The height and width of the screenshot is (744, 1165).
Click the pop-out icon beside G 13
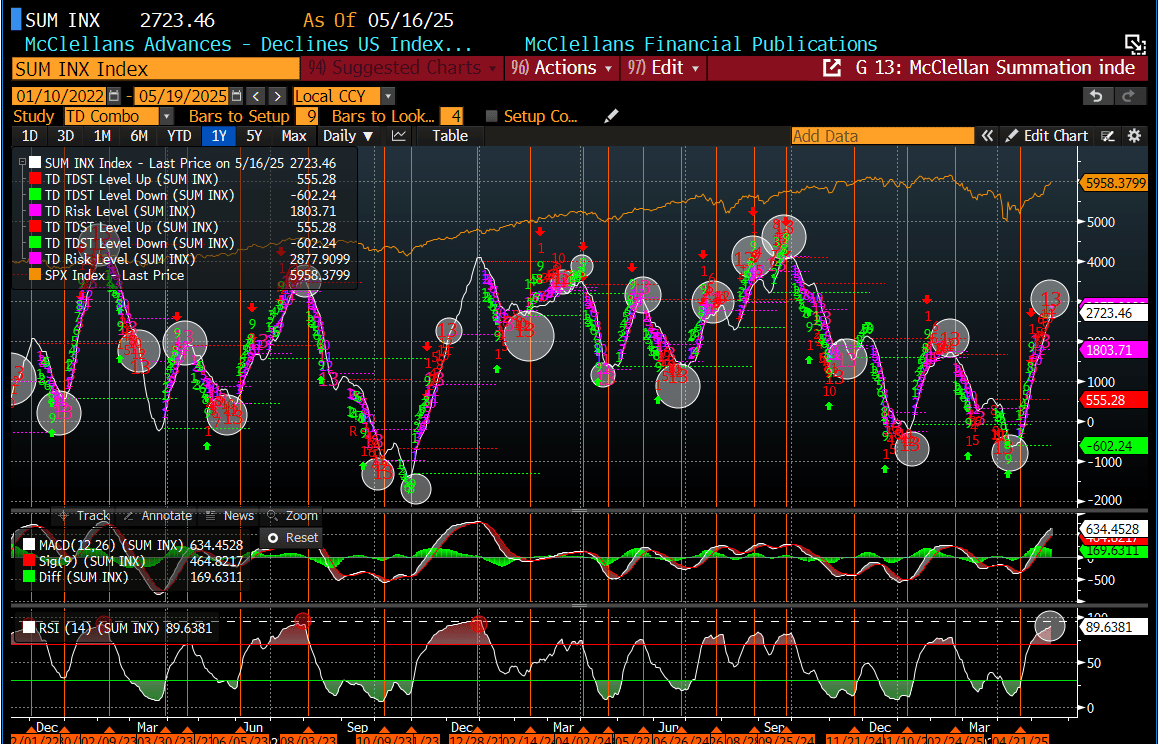pos(831,68)
